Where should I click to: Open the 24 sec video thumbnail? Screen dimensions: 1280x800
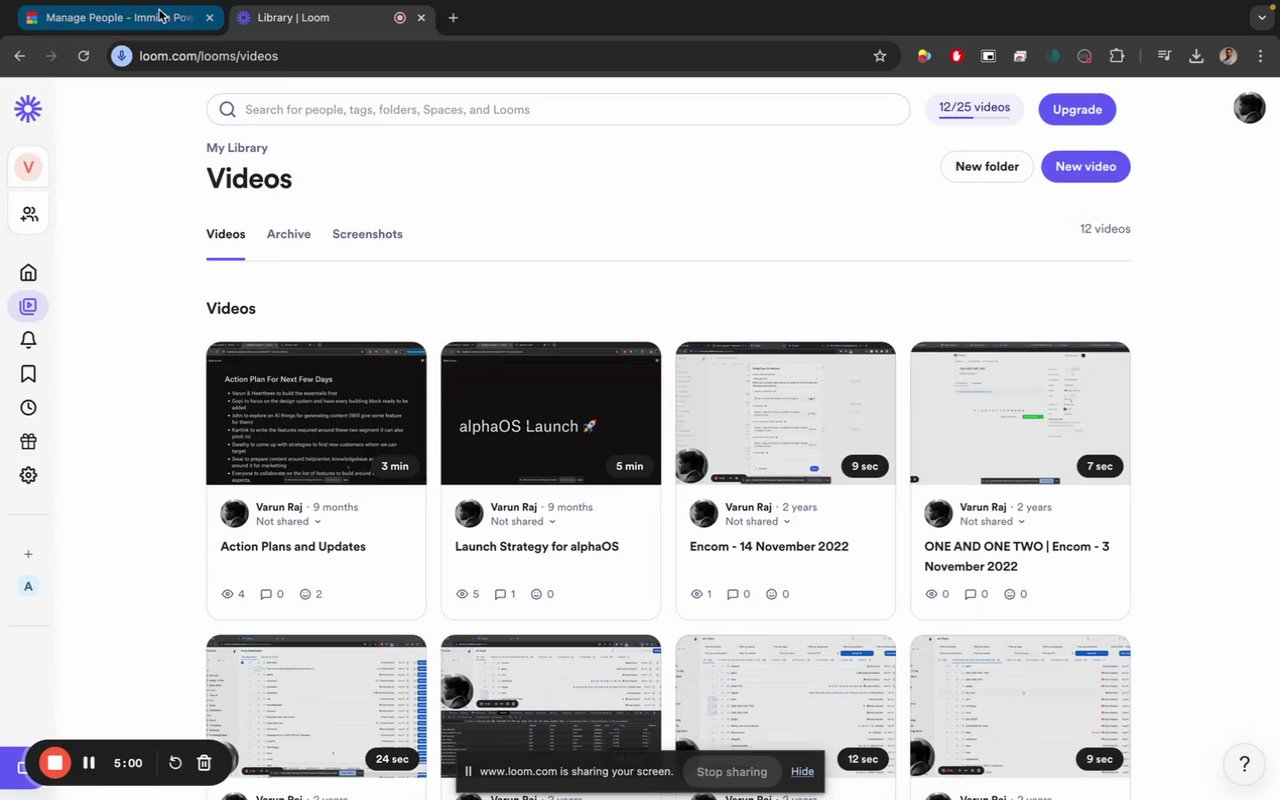316,706
